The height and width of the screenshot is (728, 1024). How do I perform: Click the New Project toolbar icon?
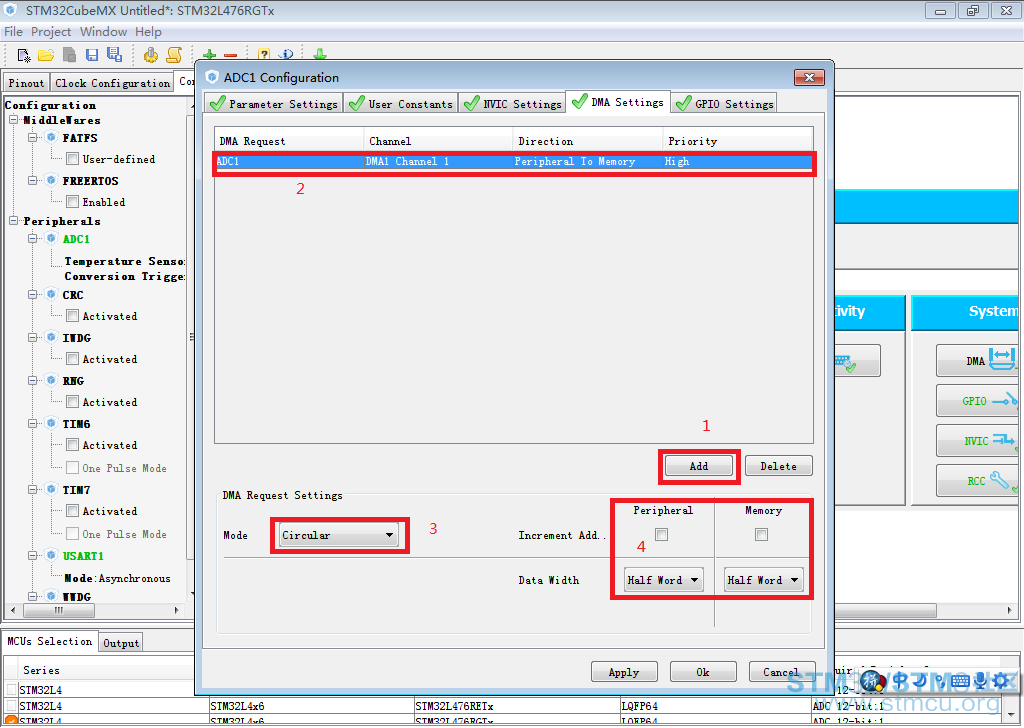[x=24, y=55]
